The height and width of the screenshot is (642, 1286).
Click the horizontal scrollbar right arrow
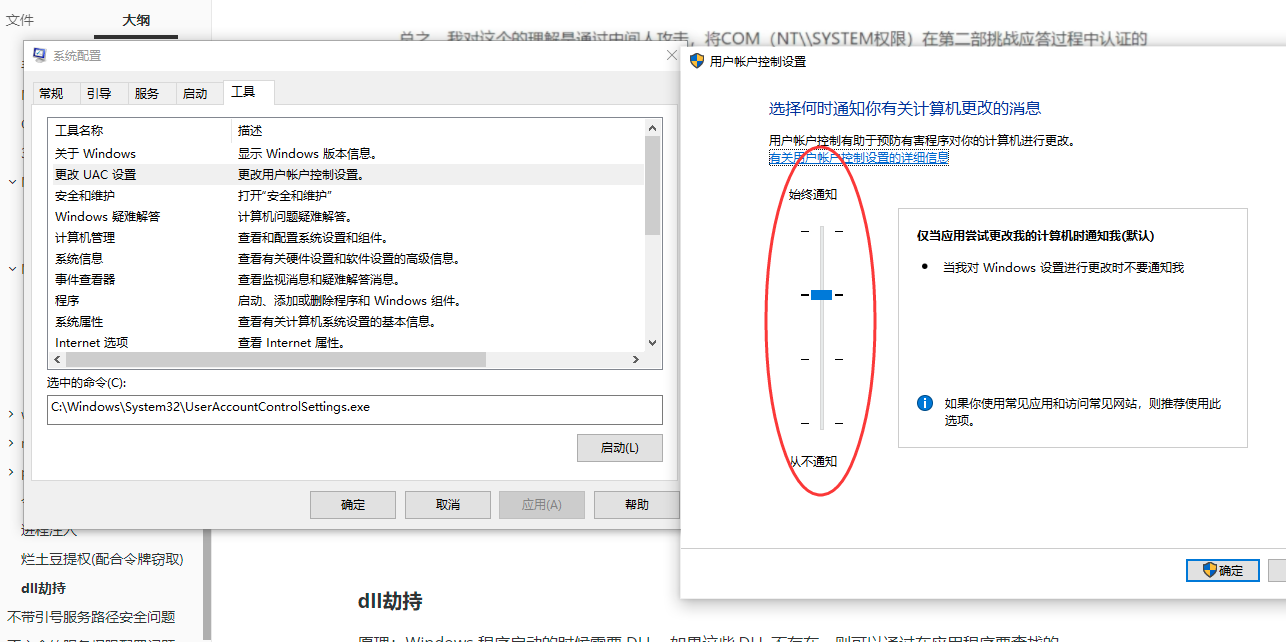point(635,360)
